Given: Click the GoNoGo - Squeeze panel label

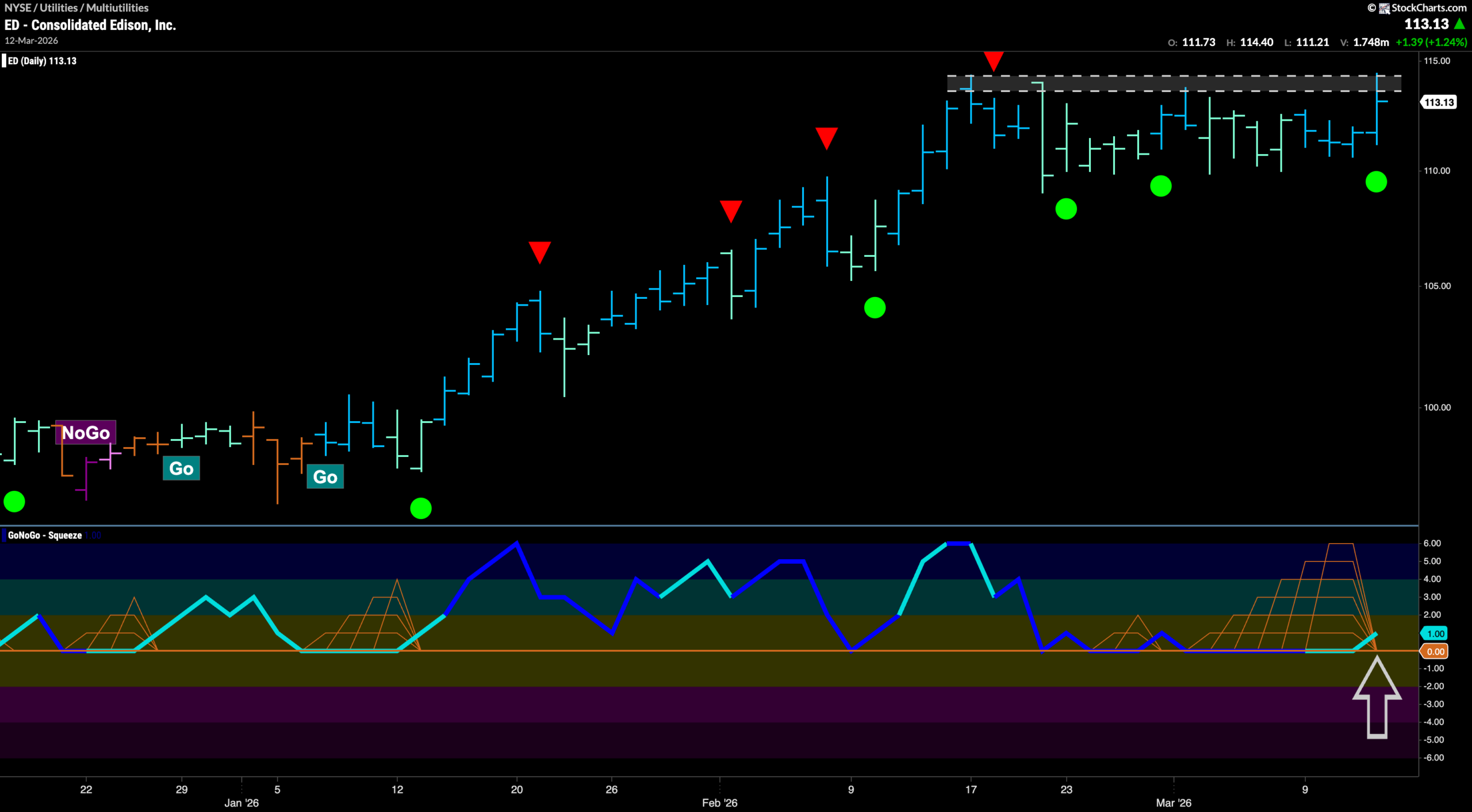Looking at the screenshot, I should pyautogui.click(x=45, y=535).
